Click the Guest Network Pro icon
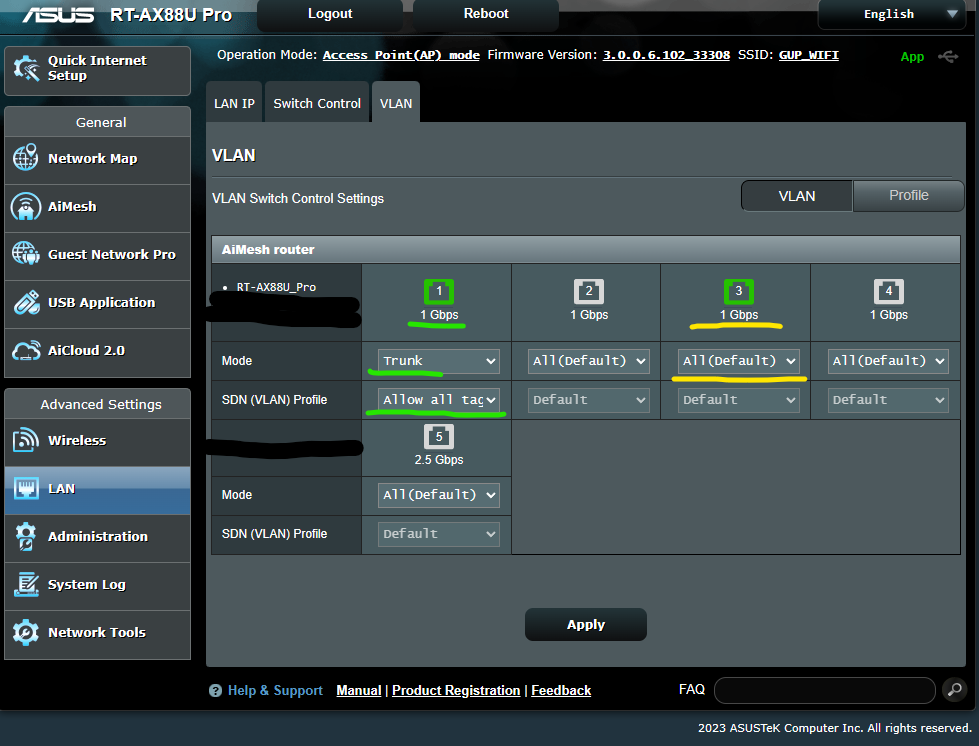 click(26, 253)
